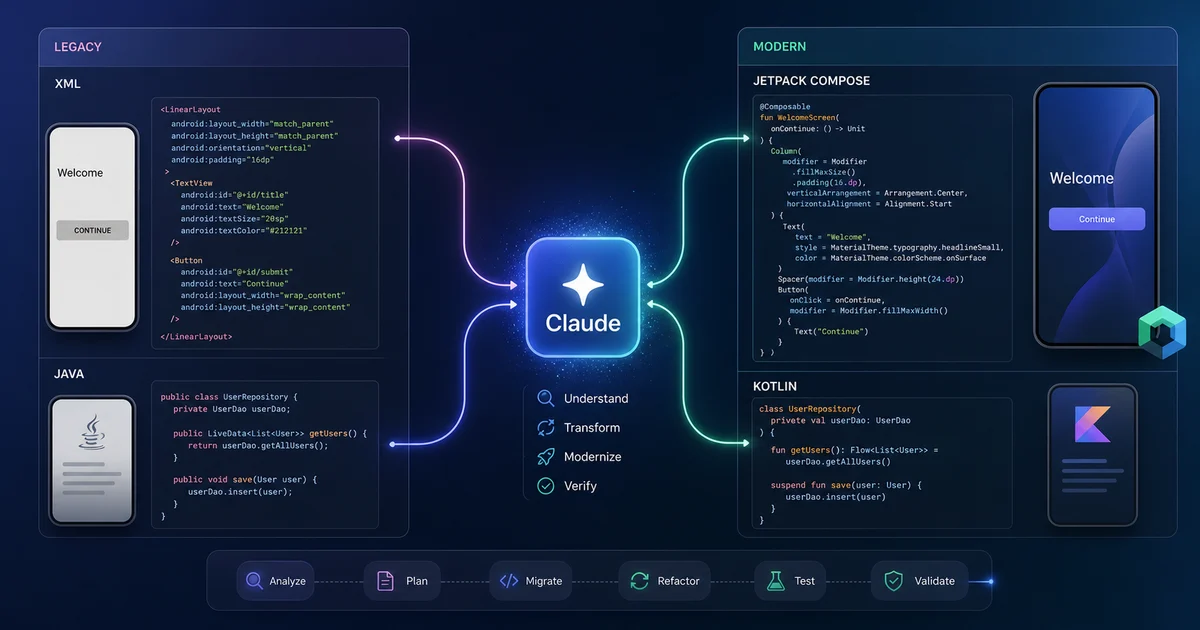
Task: Click the Transform arrows icon
Action: [546, 427]
